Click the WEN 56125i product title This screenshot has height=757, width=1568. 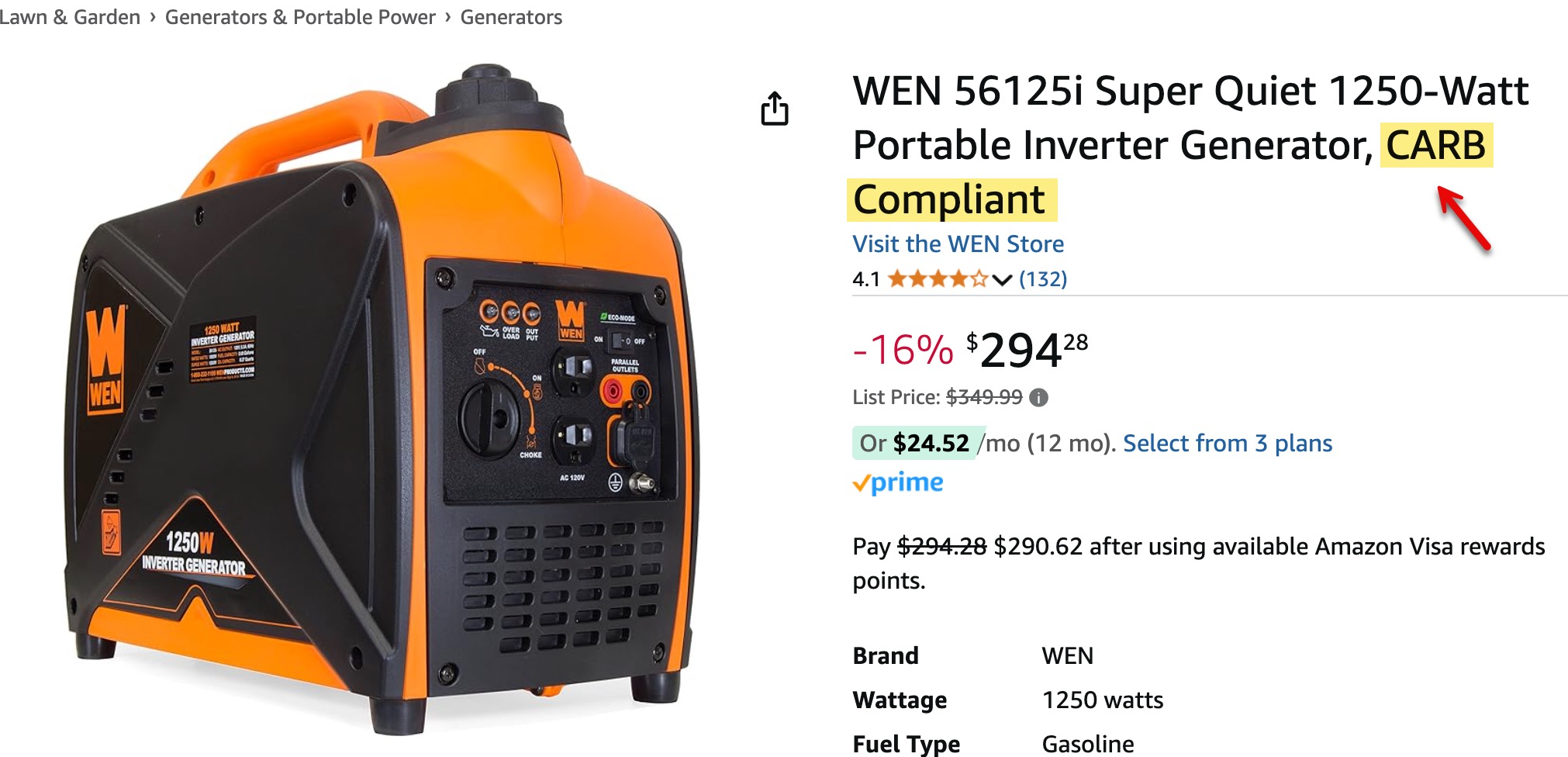[1190, 144]
